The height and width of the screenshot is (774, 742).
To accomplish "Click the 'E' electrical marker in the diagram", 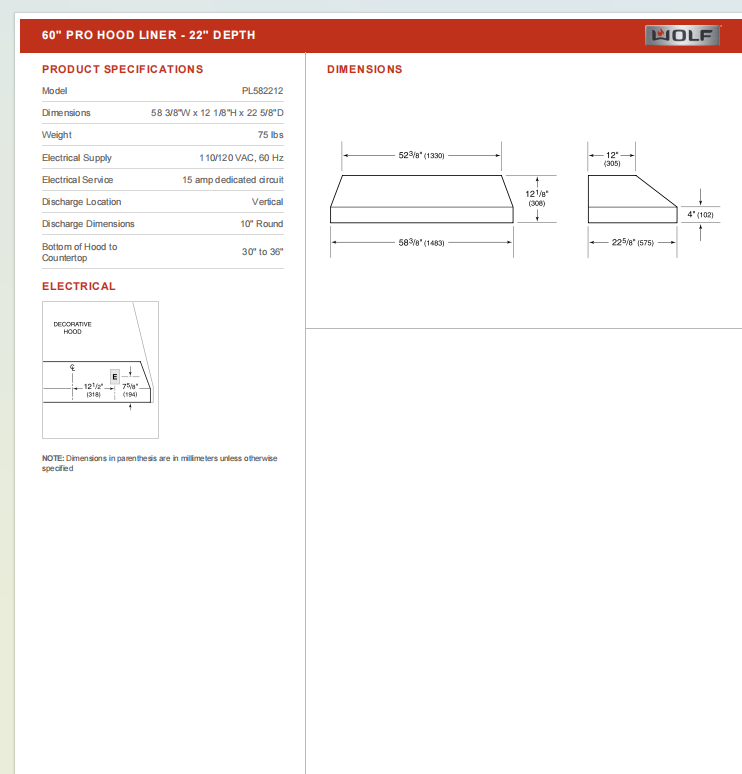I will click(115, 377).
